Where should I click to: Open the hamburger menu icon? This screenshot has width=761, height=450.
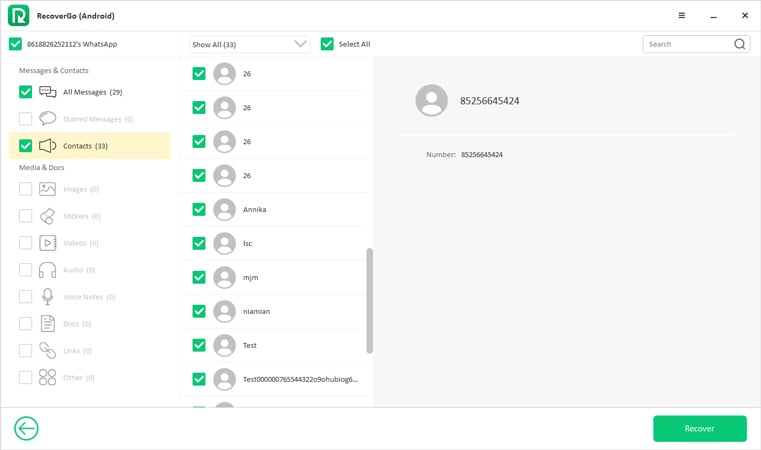tap(681, 16)
